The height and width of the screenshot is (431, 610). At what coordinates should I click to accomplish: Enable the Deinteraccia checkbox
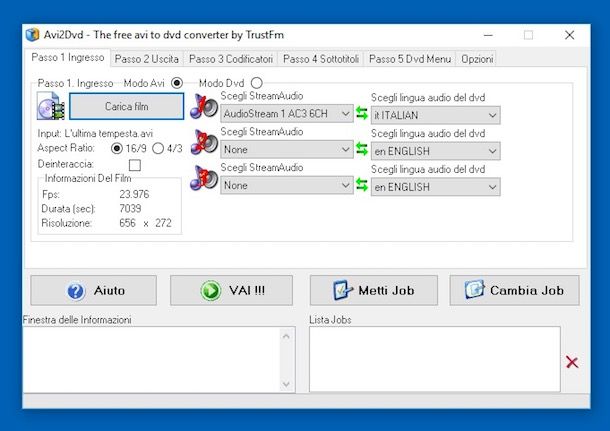point(135,165)
